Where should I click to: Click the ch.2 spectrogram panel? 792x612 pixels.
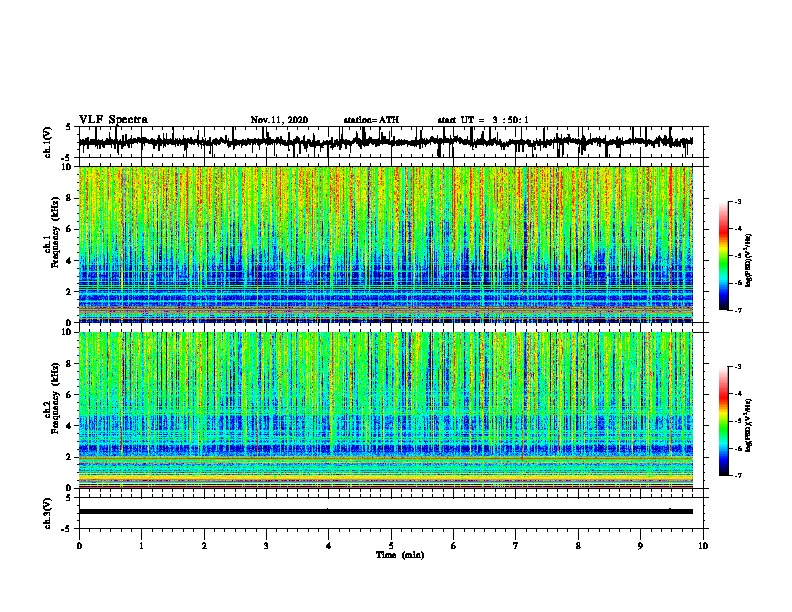[x=386, y=410]
